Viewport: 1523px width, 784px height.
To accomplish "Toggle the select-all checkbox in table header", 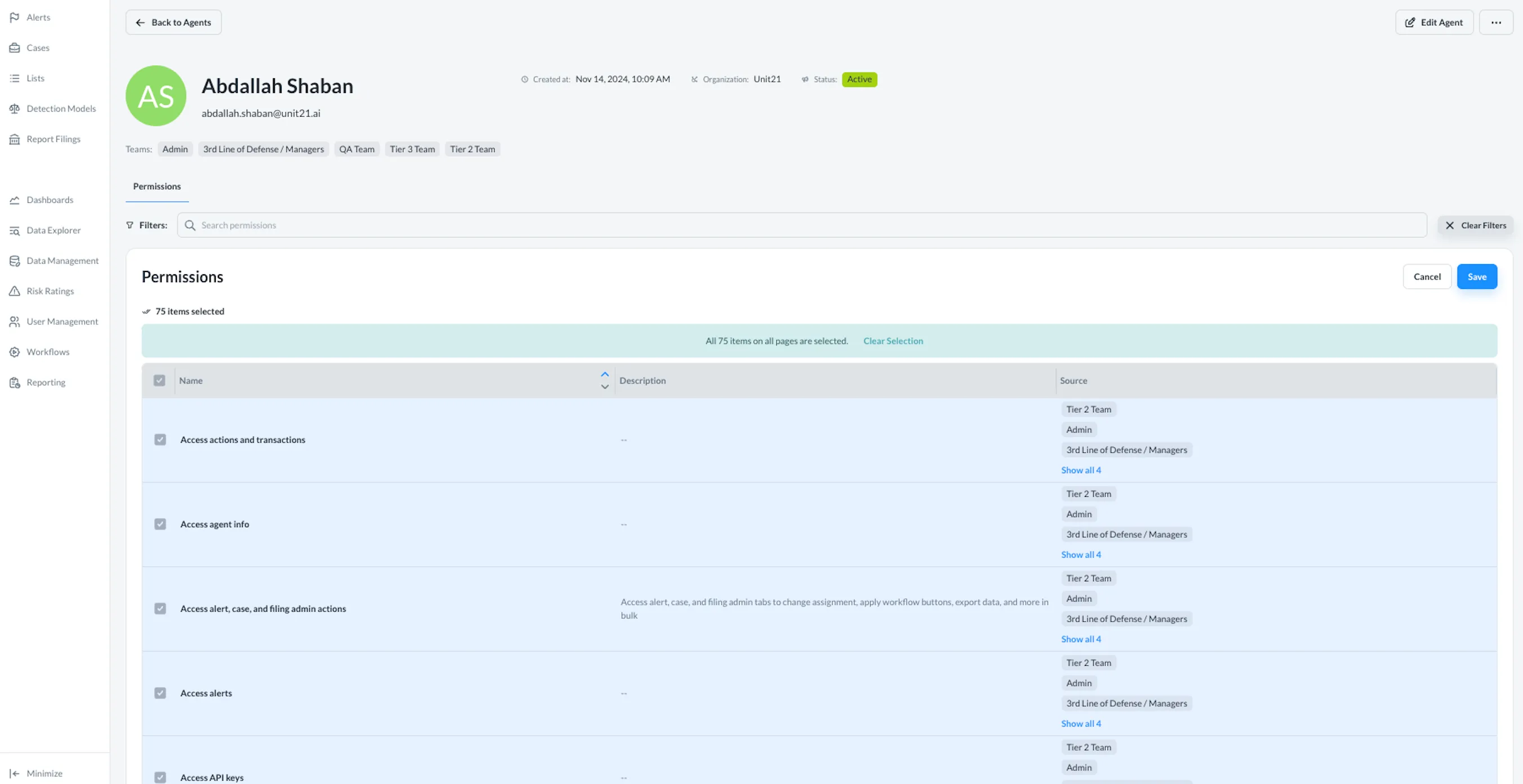I will pos(159,381).
